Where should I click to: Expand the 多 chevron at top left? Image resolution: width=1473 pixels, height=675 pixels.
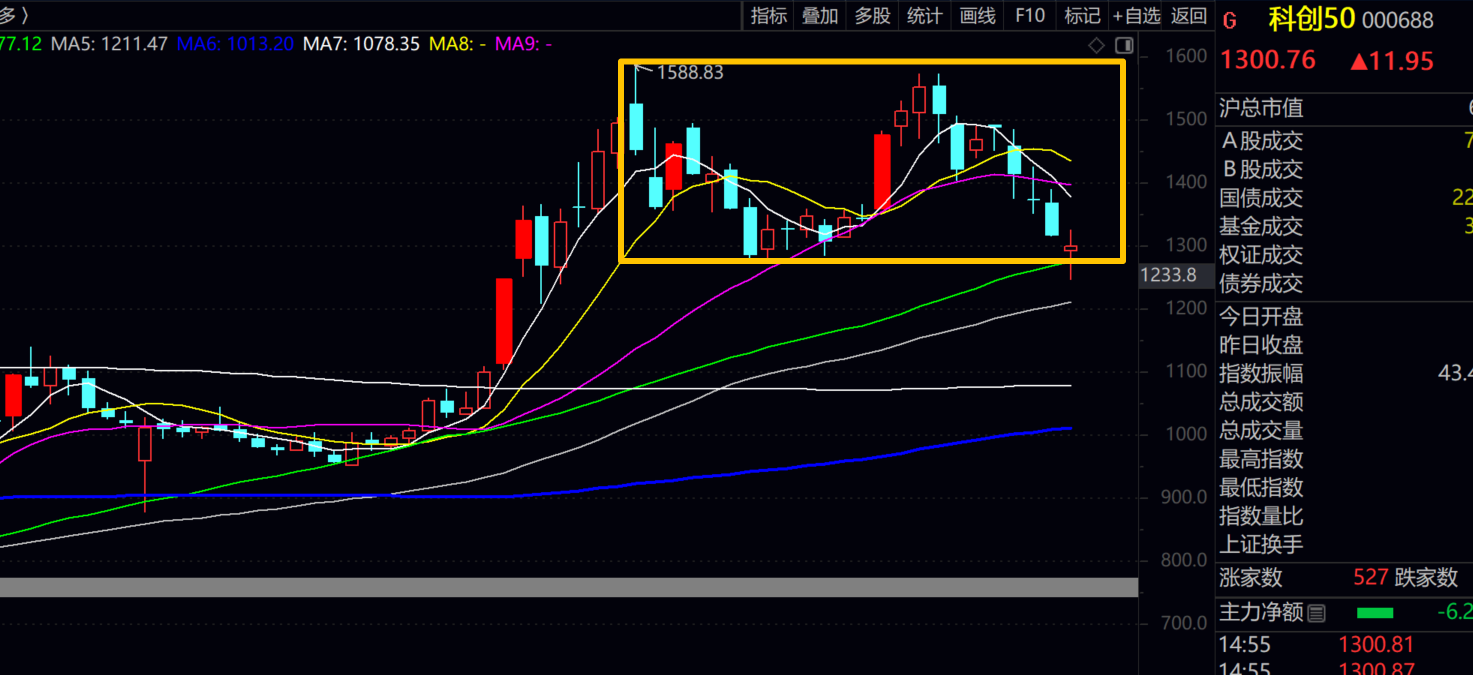15,15
